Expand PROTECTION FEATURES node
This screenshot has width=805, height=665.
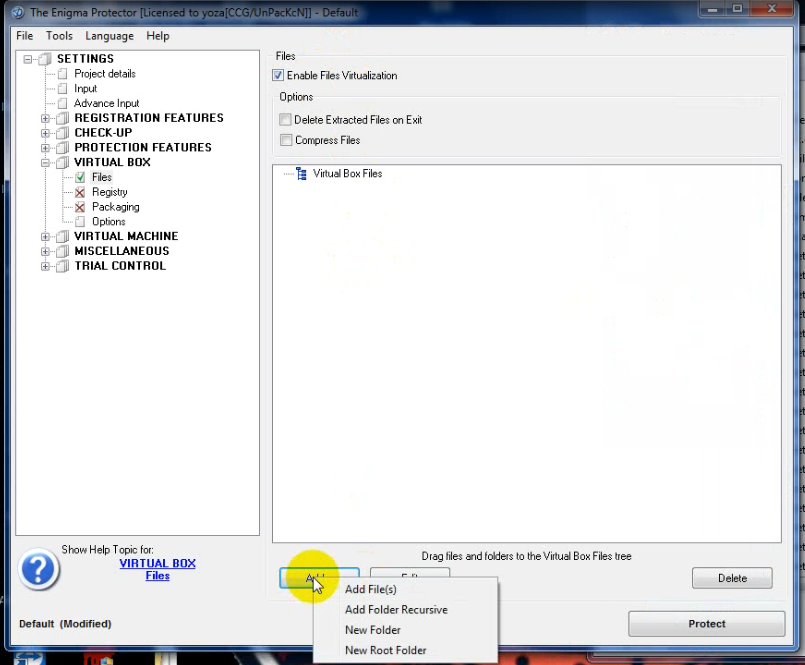click(45, 148)
